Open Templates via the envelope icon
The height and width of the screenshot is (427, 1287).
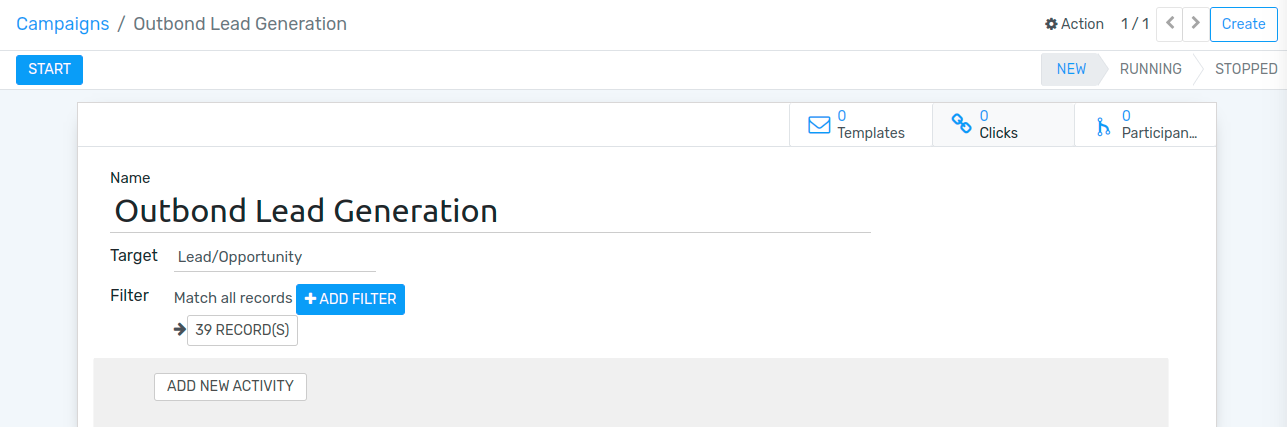point(819,125)
